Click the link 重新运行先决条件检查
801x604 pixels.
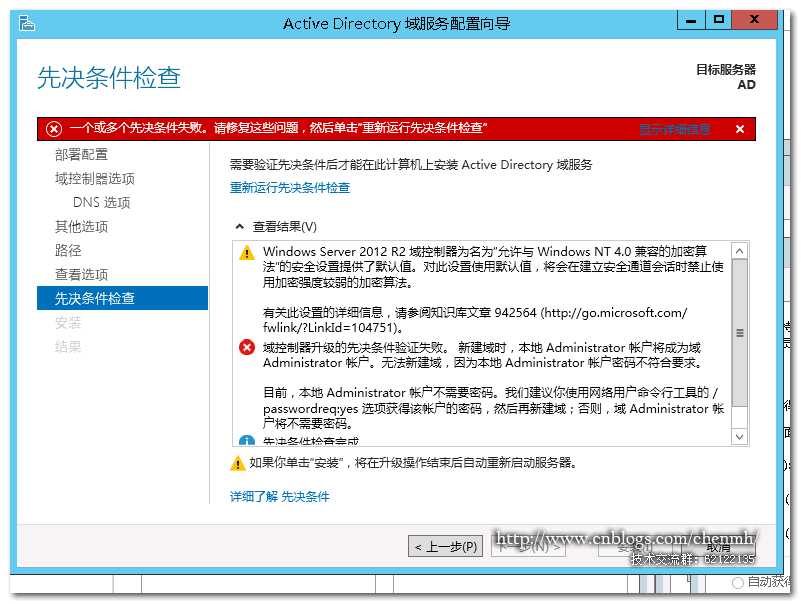coord(290,188)
